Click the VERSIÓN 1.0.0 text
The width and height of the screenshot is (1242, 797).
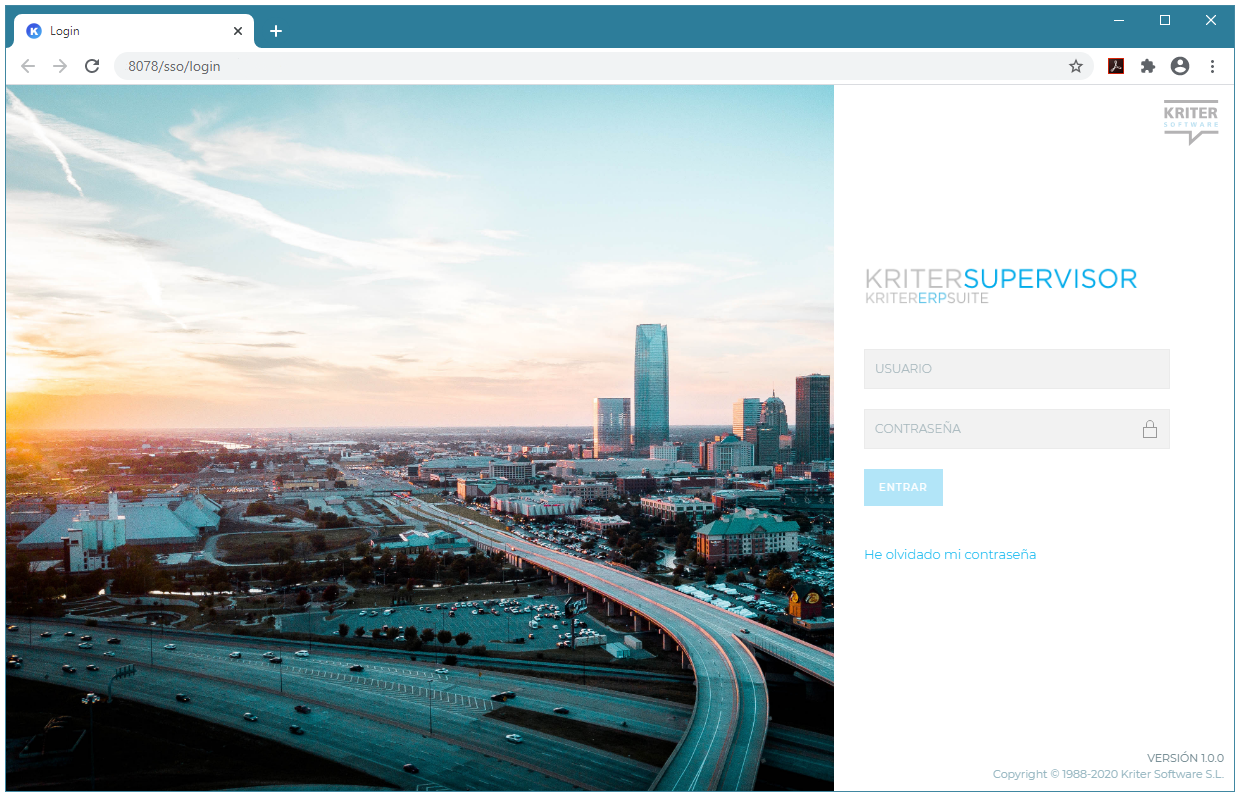coord(1185,758)
